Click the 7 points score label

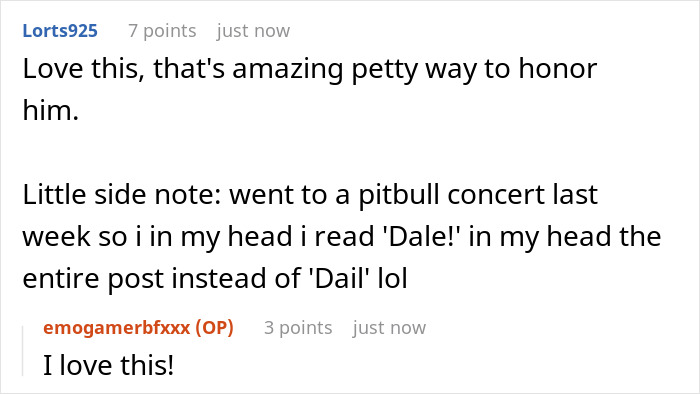[162, 31]
